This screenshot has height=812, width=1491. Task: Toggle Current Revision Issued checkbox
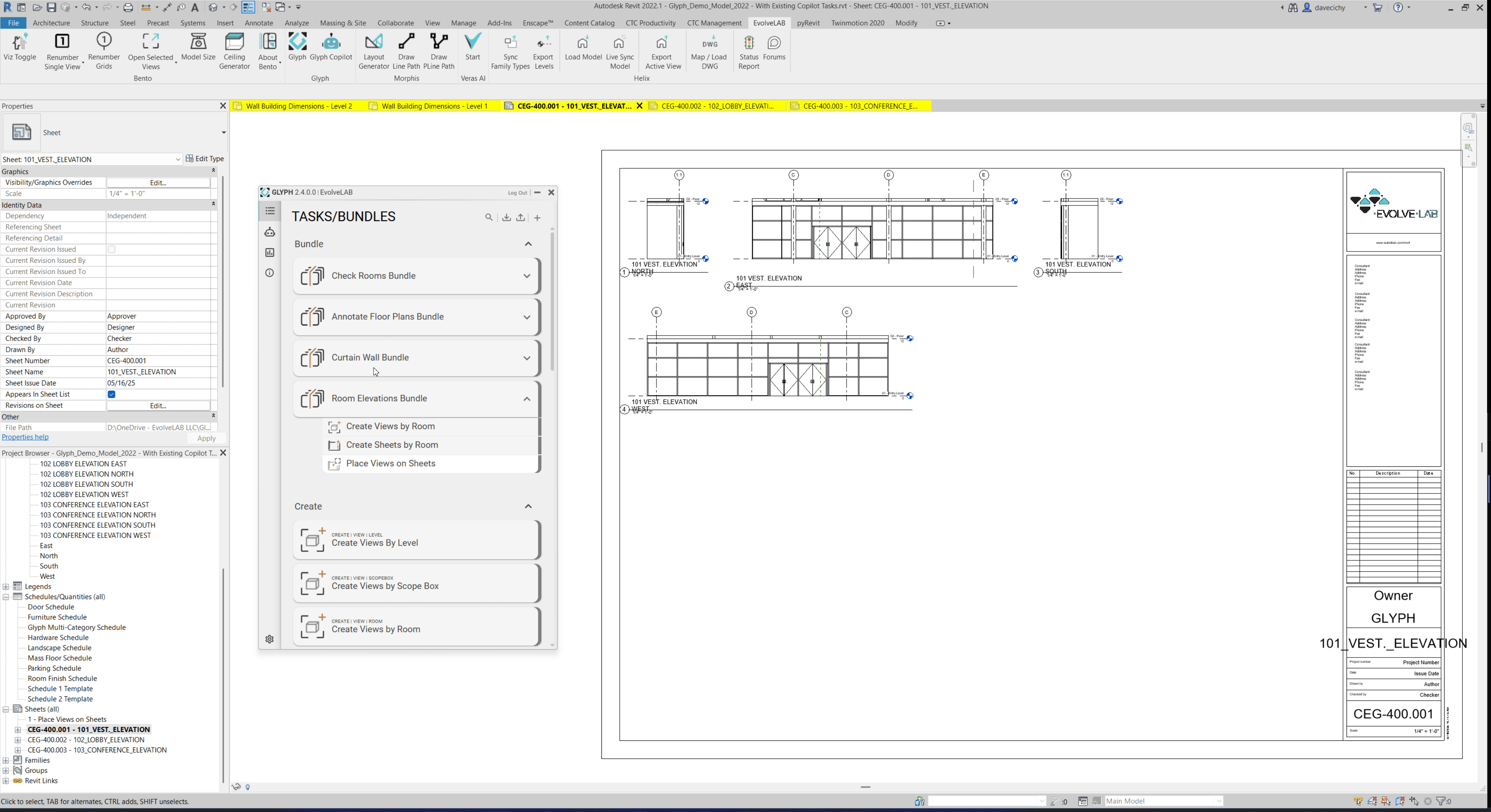click(x=112, y=249)
